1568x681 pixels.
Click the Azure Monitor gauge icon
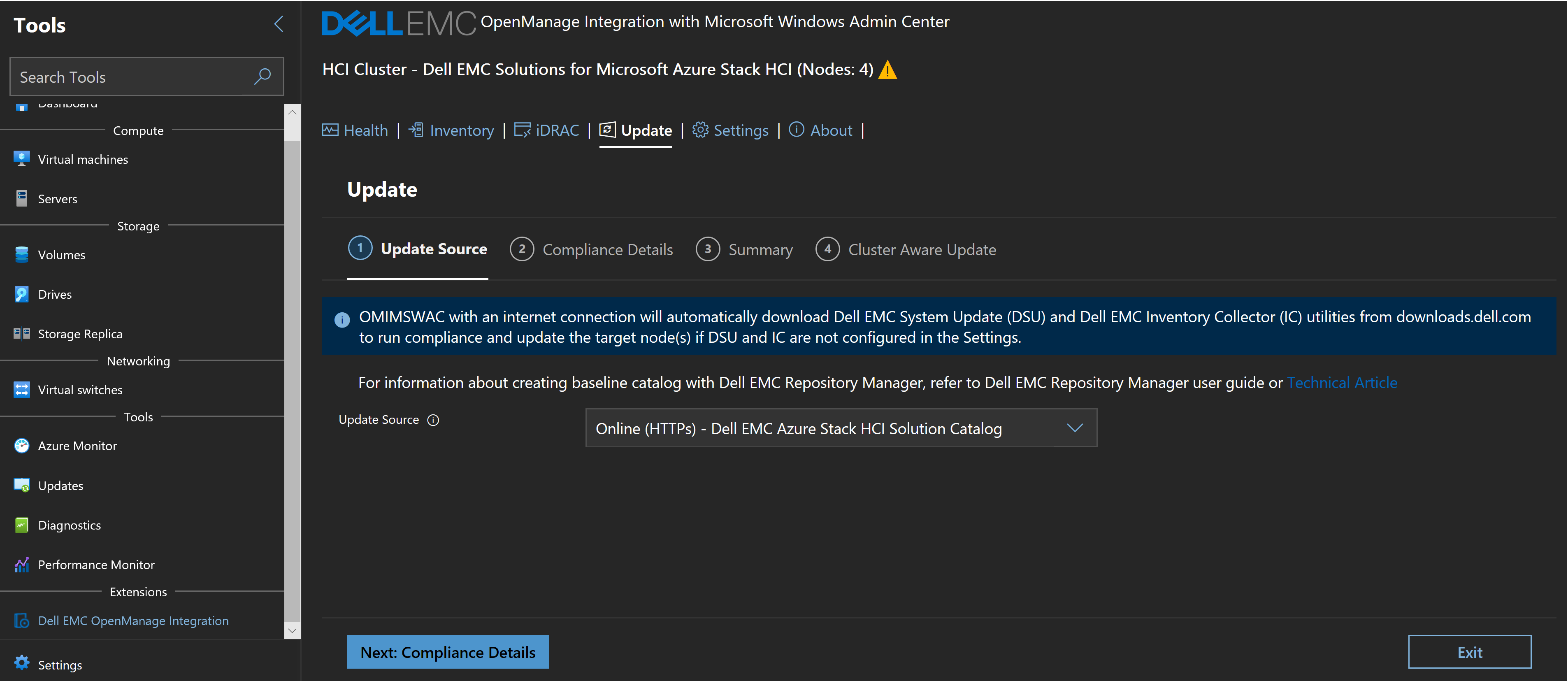tap(21, 446)
